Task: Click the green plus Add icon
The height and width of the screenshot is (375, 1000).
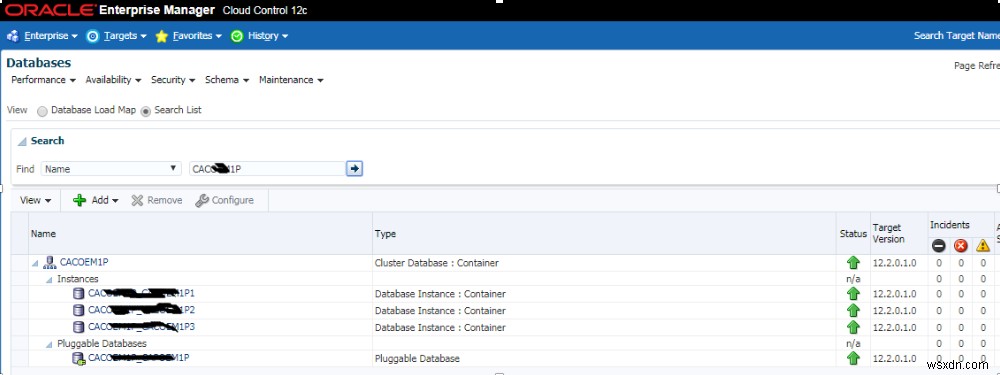Action: (80, 200)
